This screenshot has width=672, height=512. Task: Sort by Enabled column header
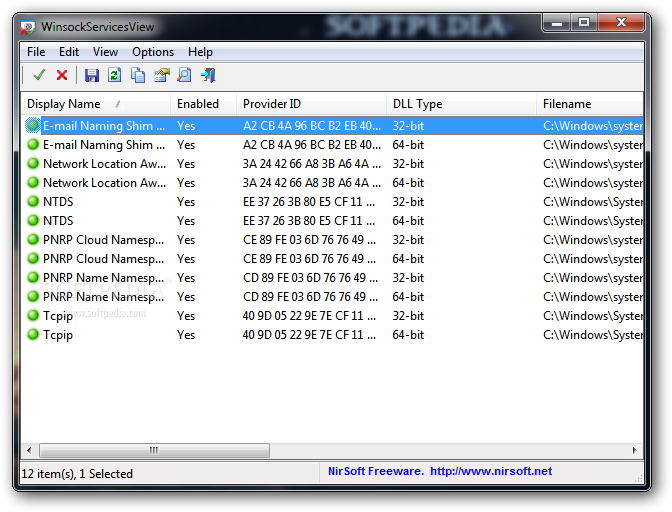pos(204,104)
